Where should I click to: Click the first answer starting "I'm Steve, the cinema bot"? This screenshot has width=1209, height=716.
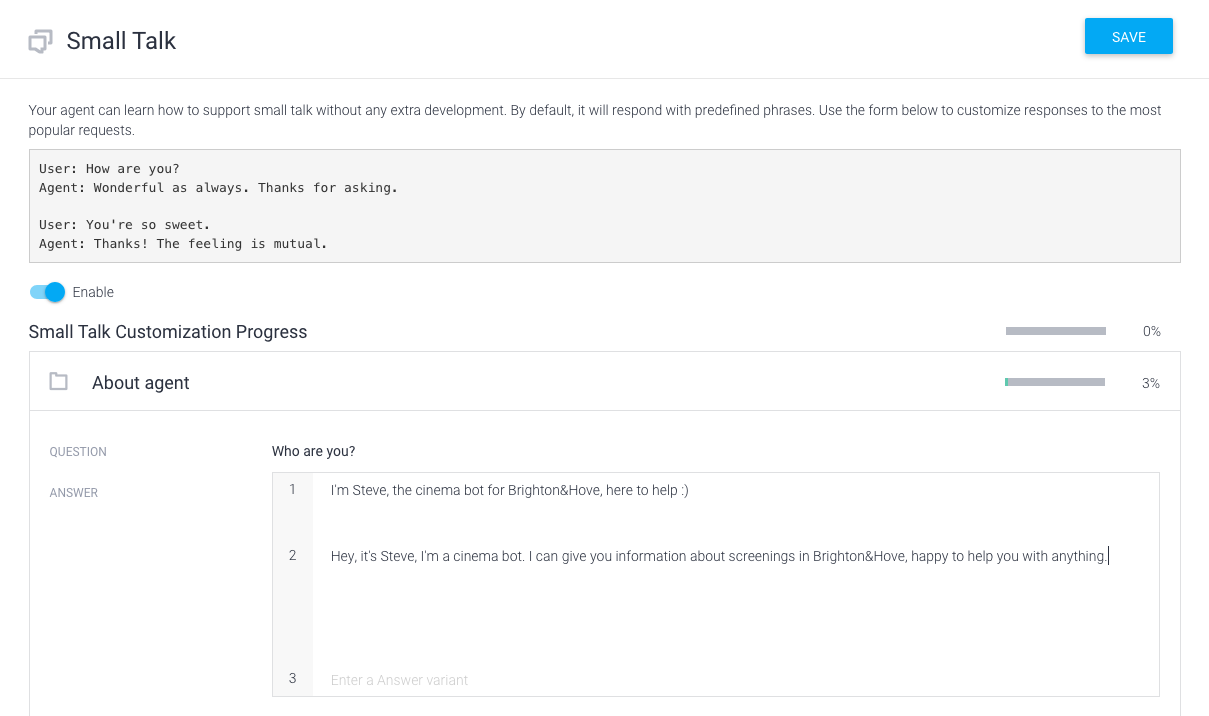[x=509, y=490]
